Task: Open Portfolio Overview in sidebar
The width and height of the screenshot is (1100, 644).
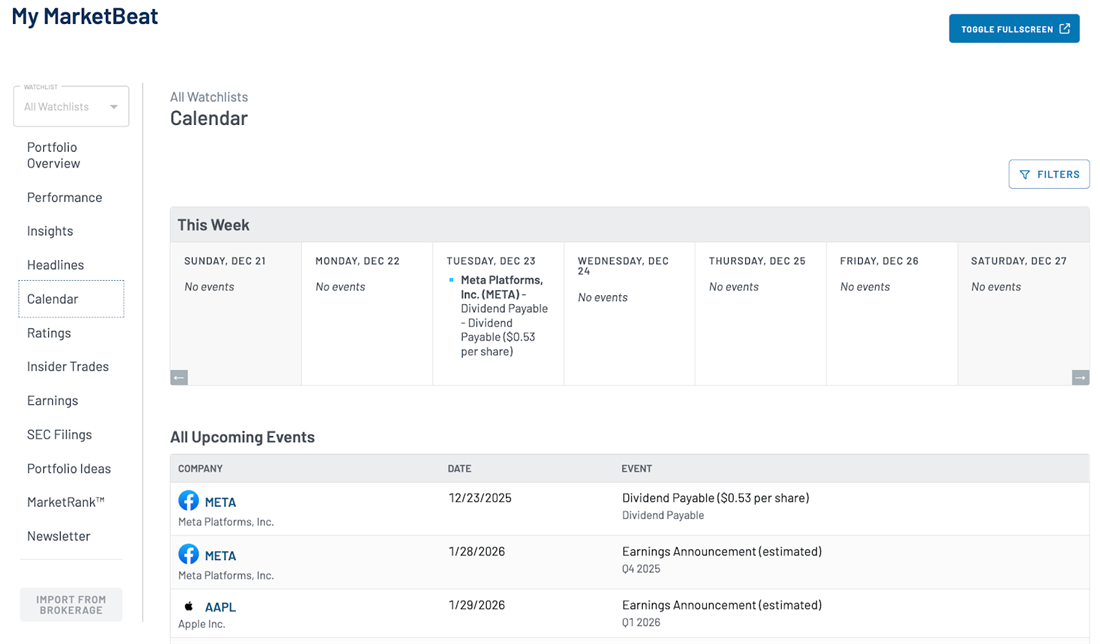Action: tap(53, 155)
